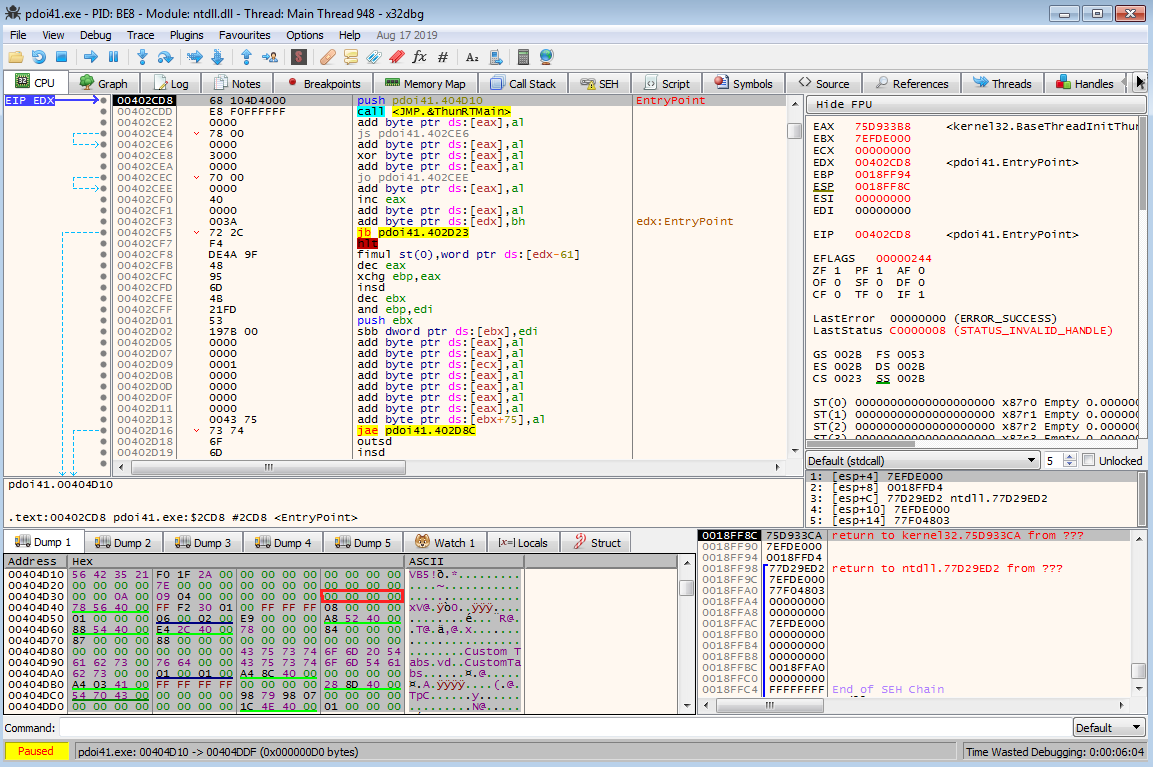Switch to the Dump 3 tab
The width and height of the screenshot is (1153, 767).
coord(203,543)
